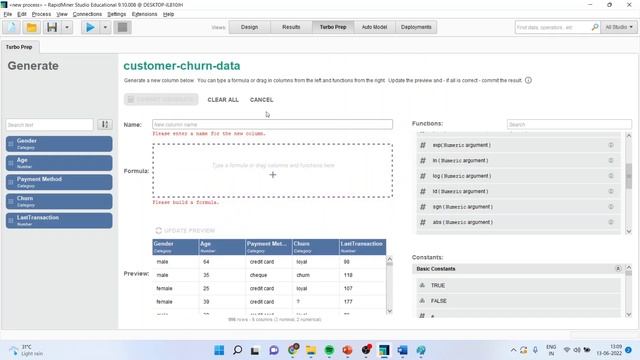This screenshot has height=360, width=640.
Task: Insert the FALSE constant
Action: pos(518,301)
